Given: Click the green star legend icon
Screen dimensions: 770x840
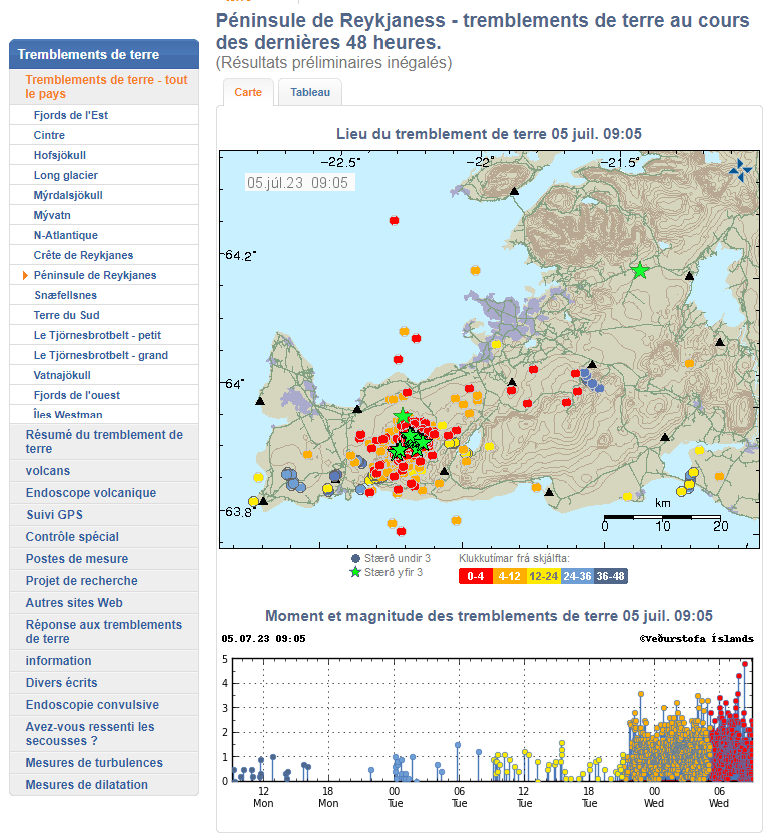Looking at the screenshot, I should (x=354, y=572).
